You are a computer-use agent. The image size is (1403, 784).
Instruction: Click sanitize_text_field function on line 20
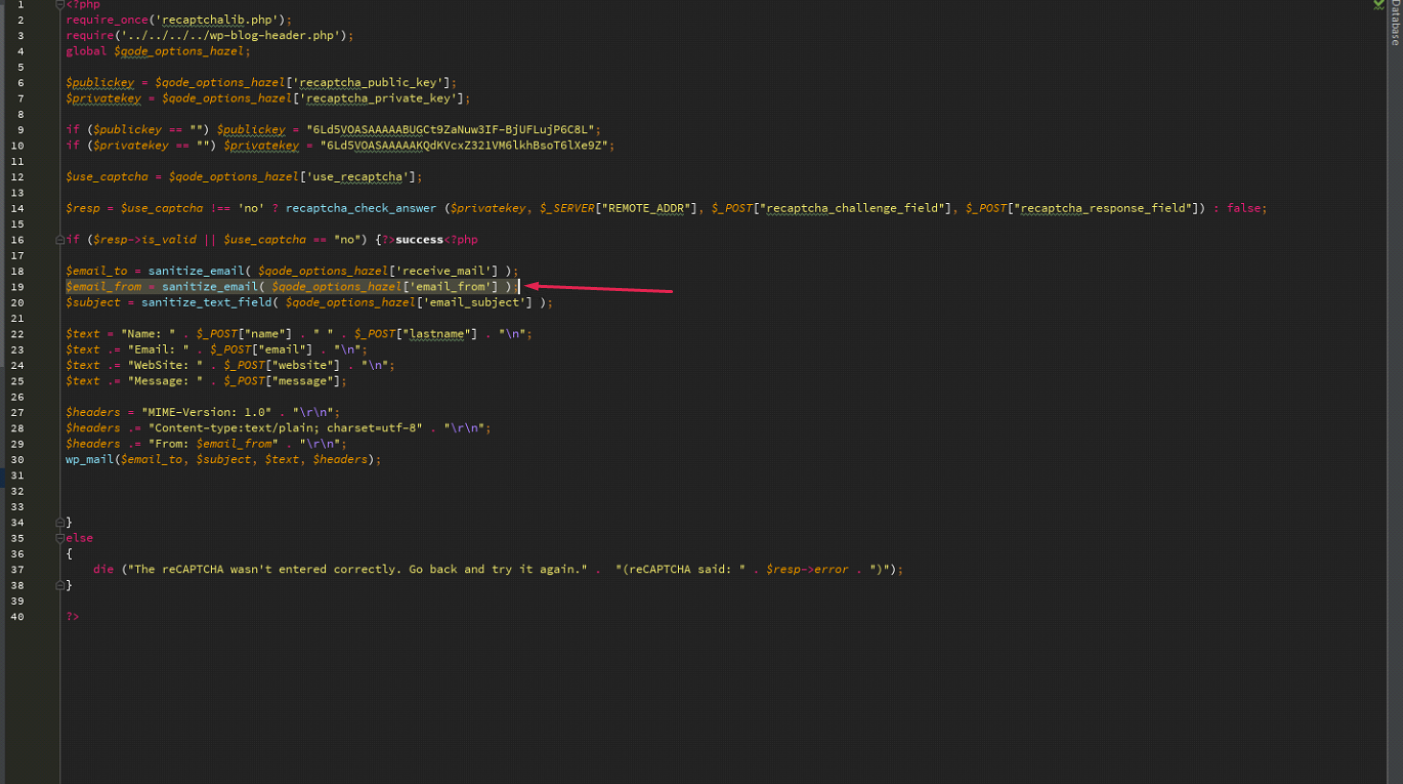coord(207,302)
